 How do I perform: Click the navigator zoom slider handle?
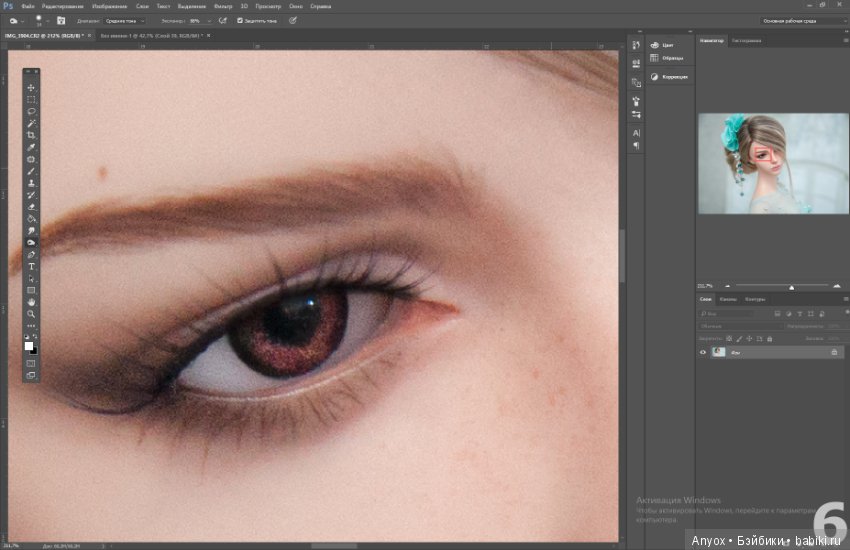coord(791,287)
